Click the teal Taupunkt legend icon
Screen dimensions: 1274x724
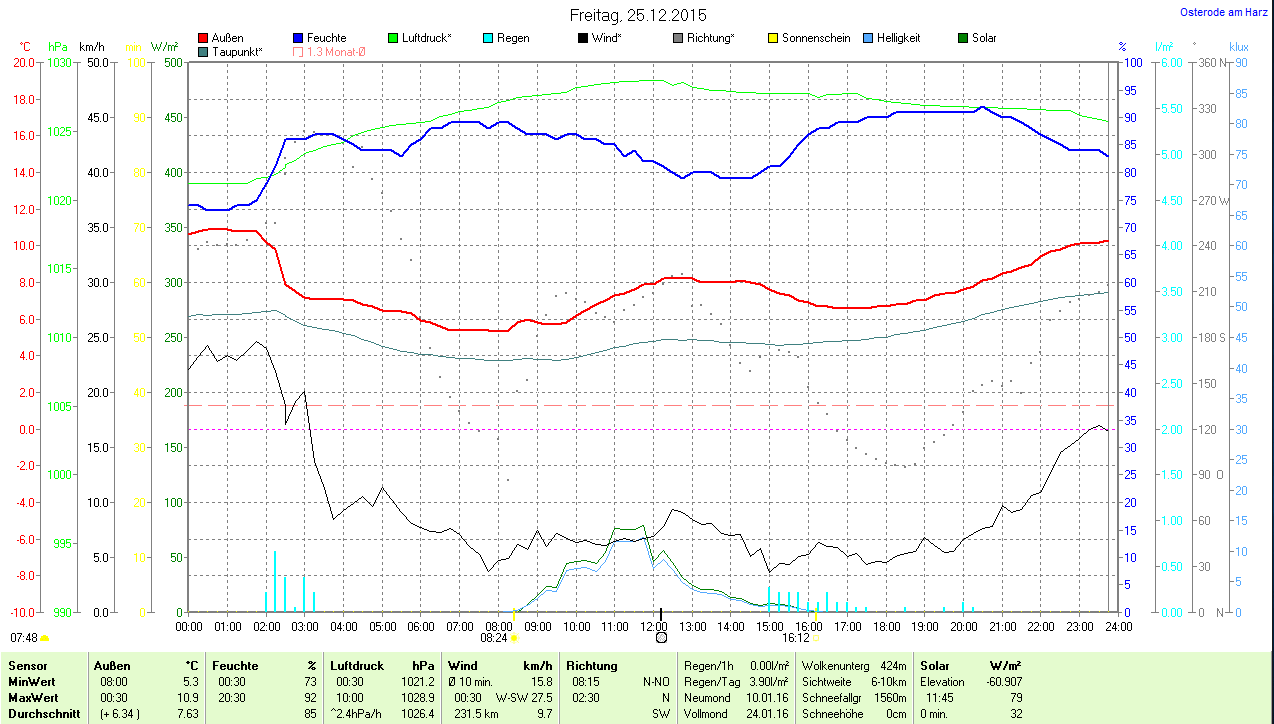pyautogui.click(x=204, y=51)
